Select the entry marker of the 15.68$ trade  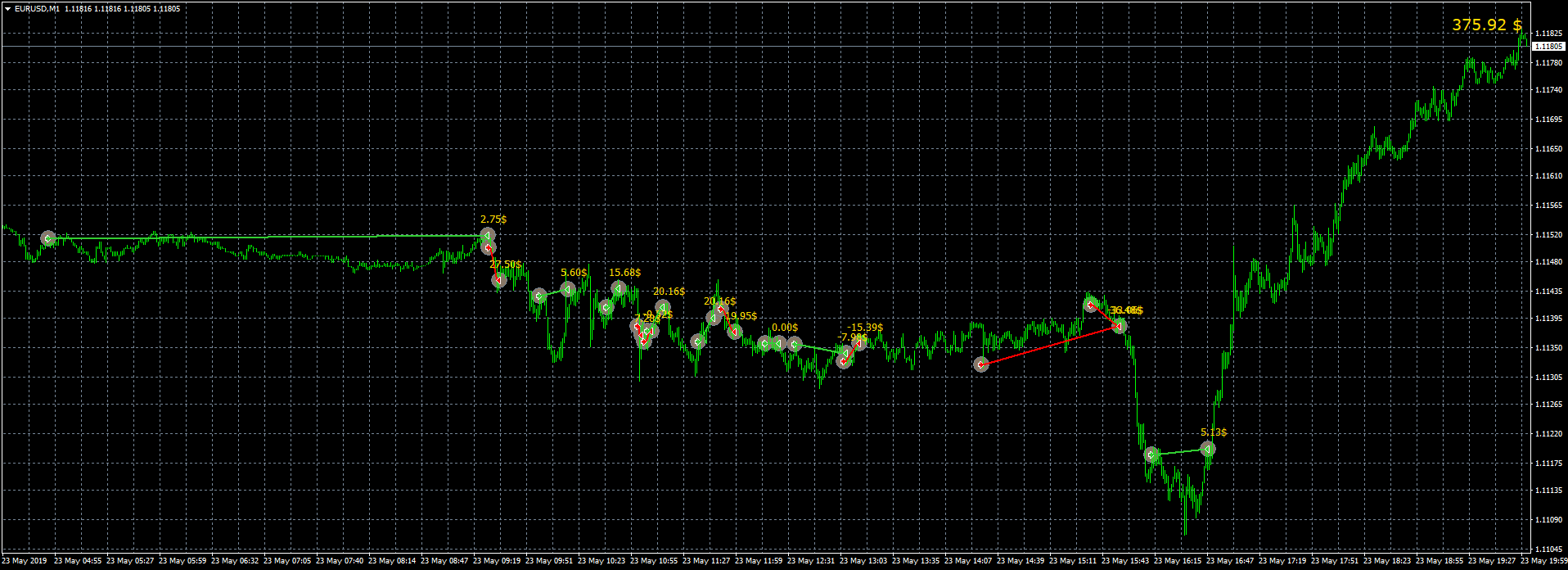[606, 308]
